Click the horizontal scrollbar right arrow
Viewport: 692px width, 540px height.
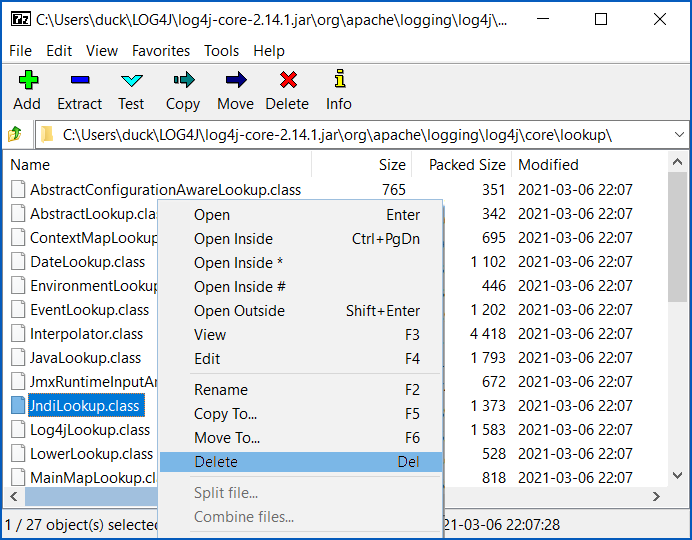pos(657,496)
